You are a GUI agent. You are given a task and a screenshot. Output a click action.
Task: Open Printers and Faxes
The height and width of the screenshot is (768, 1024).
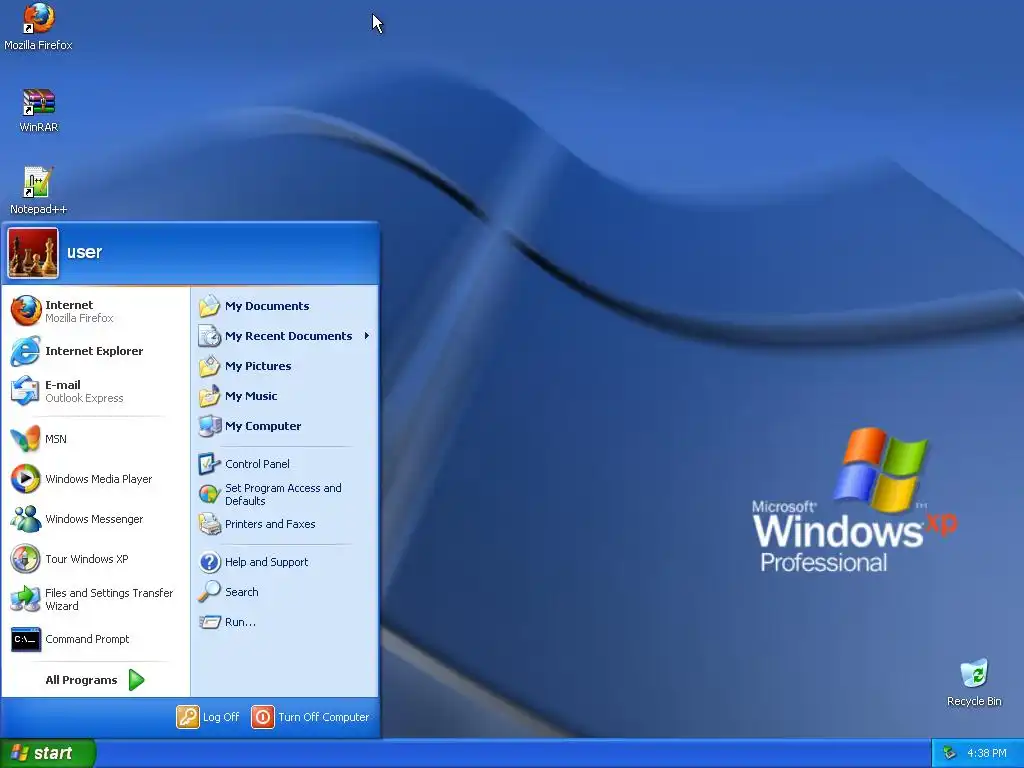click(x=285, y=524)
